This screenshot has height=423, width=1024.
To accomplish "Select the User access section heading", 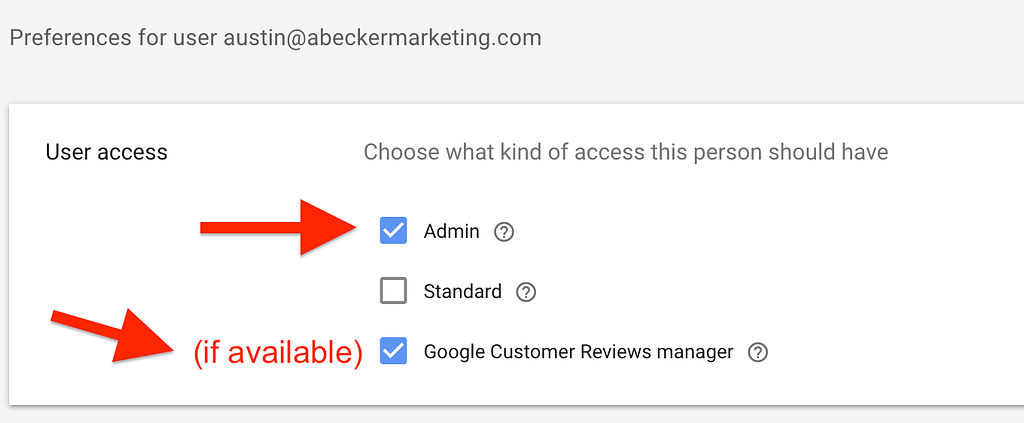I will [x=106, y=152].
